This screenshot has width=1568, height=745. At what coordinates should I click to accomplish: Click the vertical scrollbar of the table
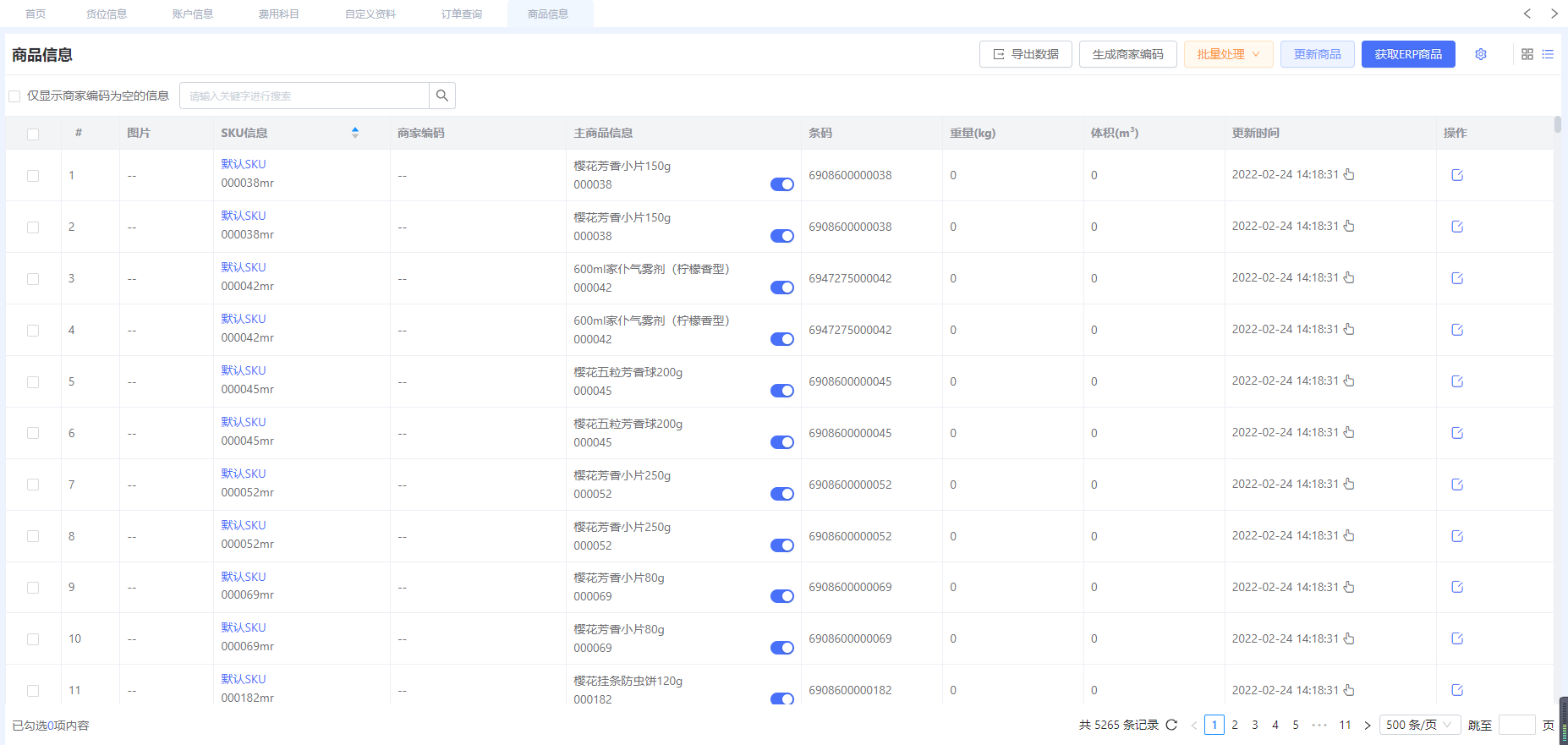(1558, 124)
